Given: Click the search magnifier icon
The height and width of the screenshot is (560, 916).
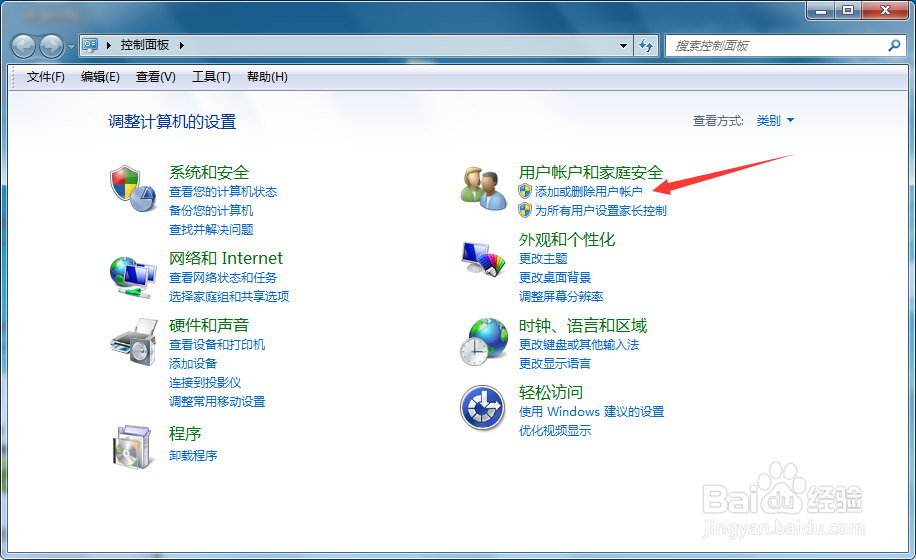Looking at the screenshot, I should point(894,45).
